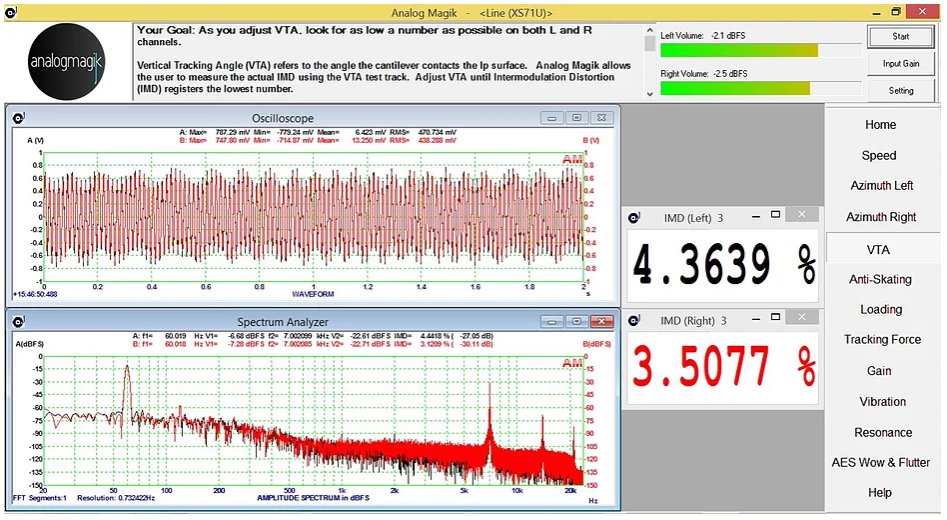Viewport: 947px width, 520px height.
Task: Minimize the Spectrum Analyzer window
Action: click(x=552, y=322)
